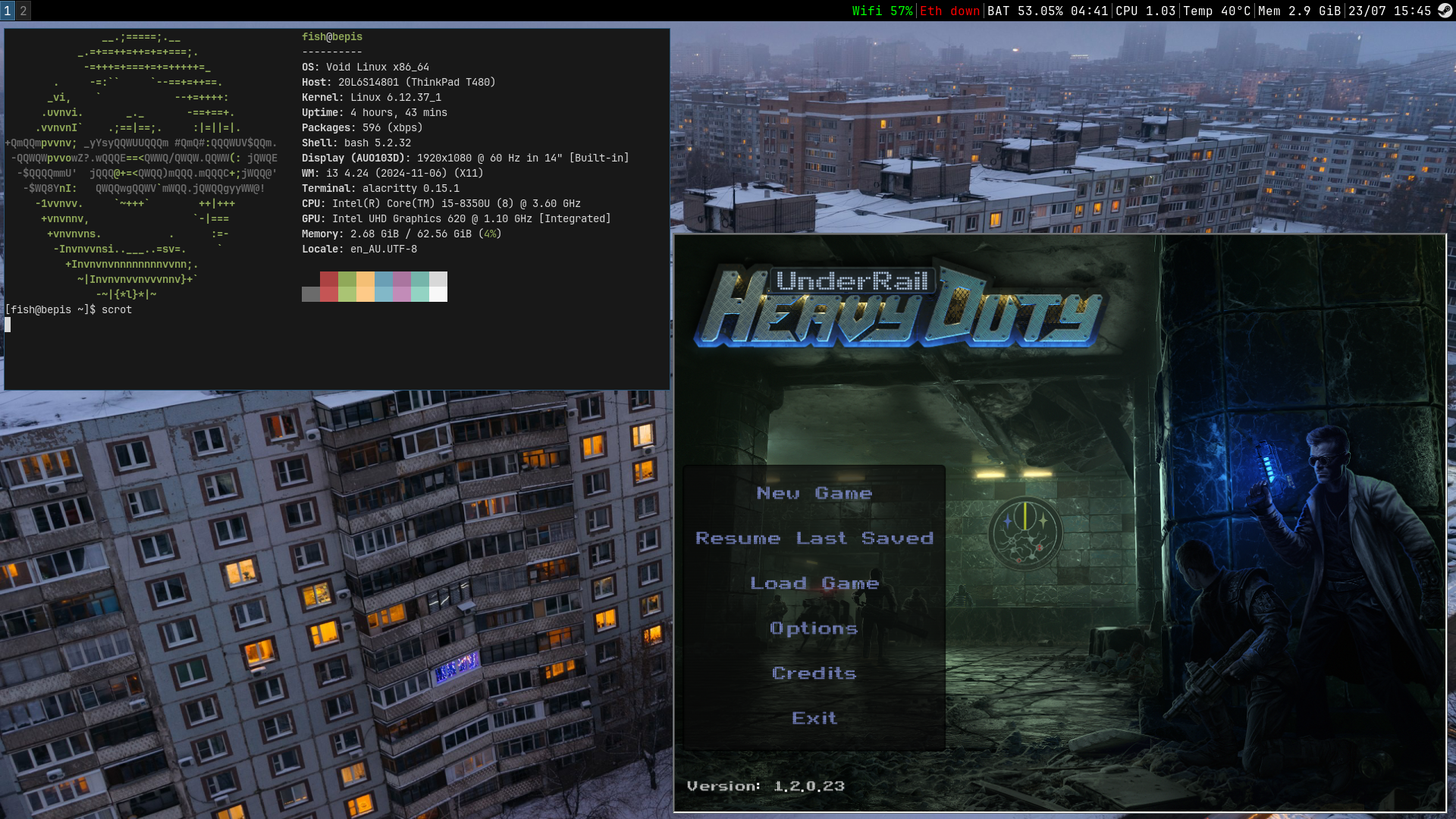Pick the darker green neofetch swatch
This screenshot has height=819, width=1456.
pos(347,279)
